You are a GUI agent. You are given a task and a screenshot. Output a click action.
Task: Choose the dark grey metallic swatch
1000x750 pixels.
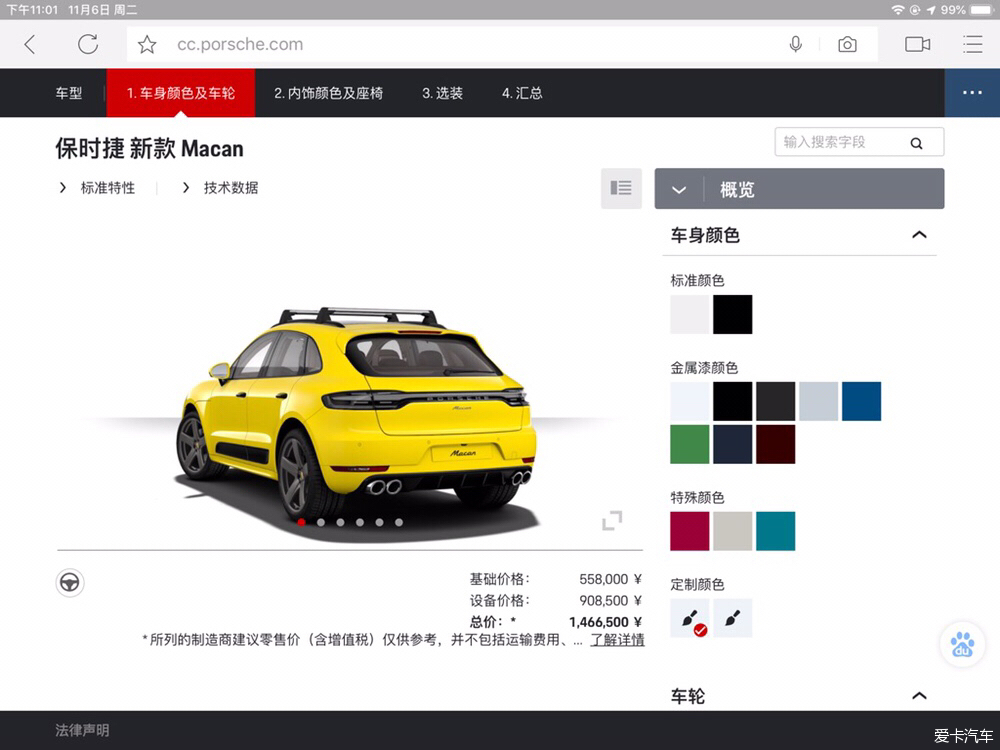point(776,401)
